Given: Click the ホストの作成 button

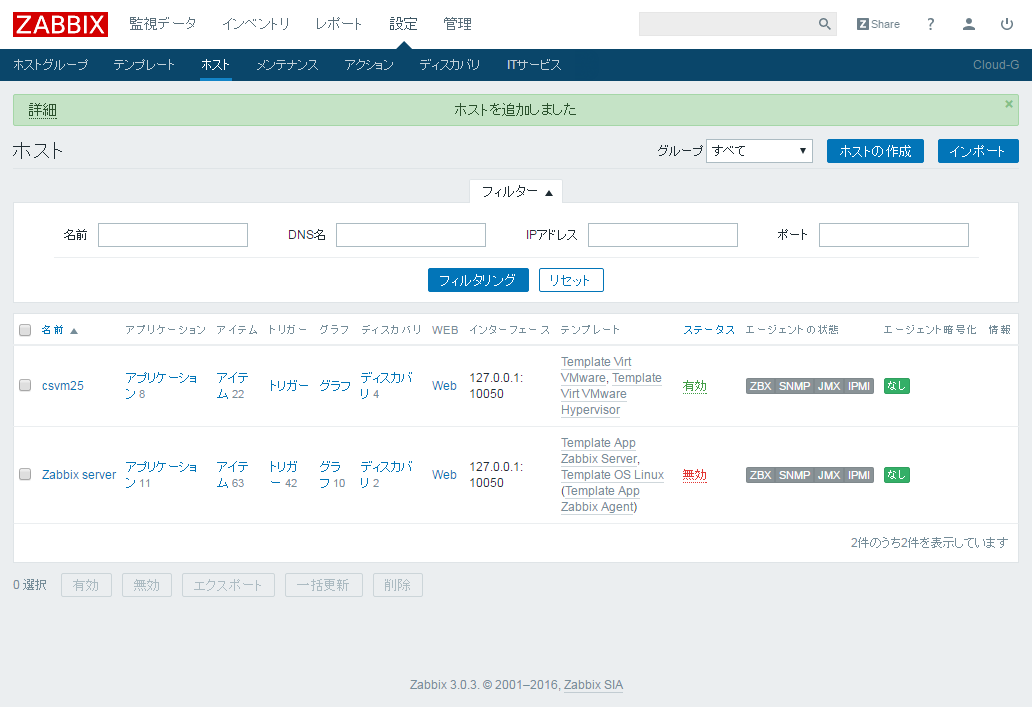Looking at the screenshot, I should [x=875, y=150].
